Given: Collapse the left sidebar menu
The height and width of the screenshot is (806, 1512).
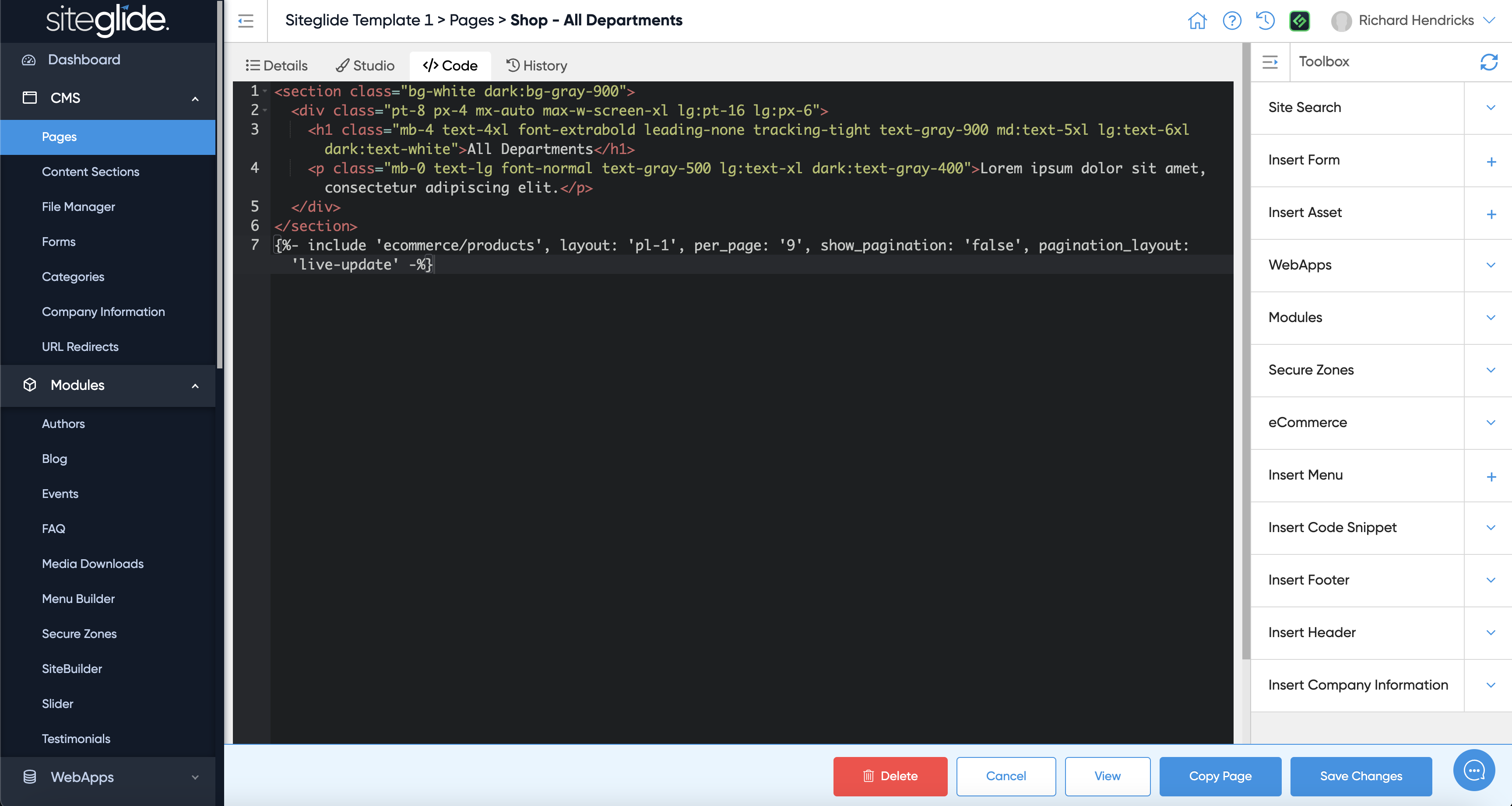Looking at the screenshot, I should (246, 21).
